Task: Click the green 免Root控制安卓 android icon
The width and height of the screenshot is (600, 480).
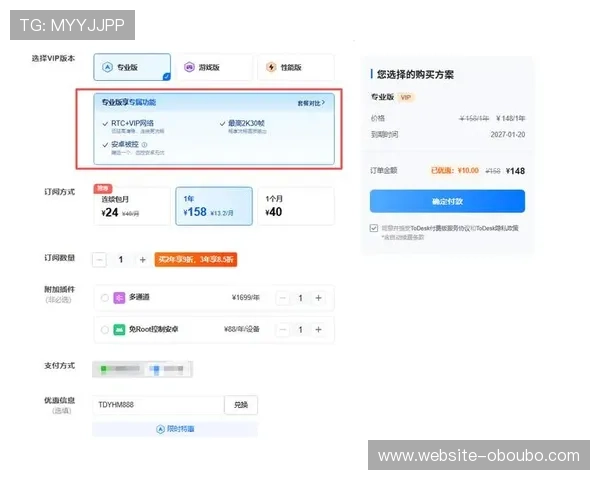Action: (119, 330)
